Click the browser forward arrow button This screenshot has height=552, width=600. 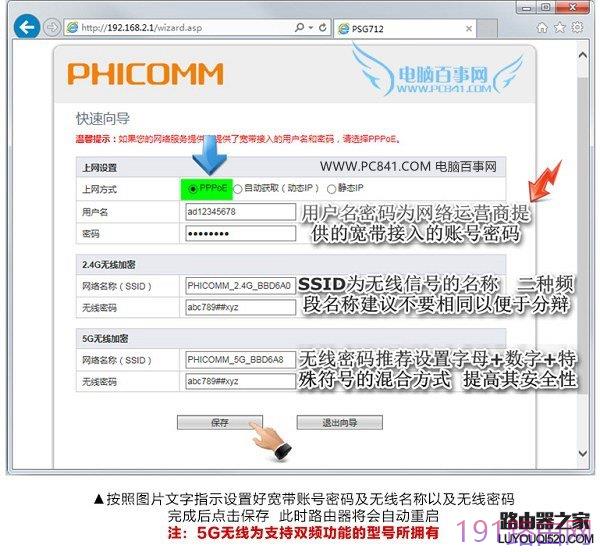tap(52, 28)
